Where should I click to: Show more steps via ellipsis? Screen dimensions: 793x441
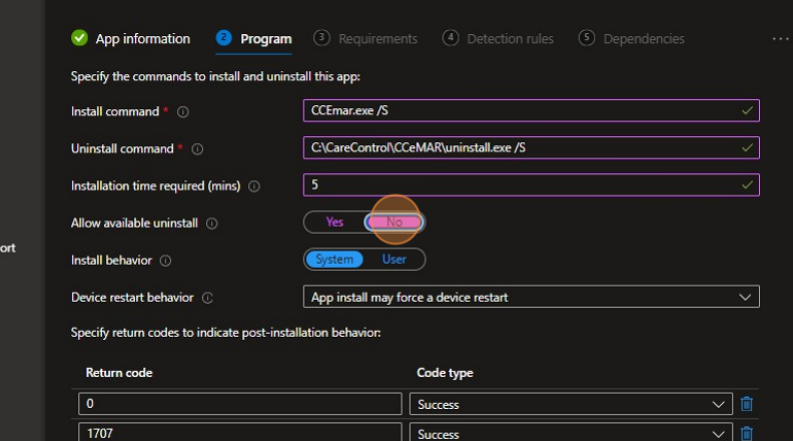tap(780, 39)
